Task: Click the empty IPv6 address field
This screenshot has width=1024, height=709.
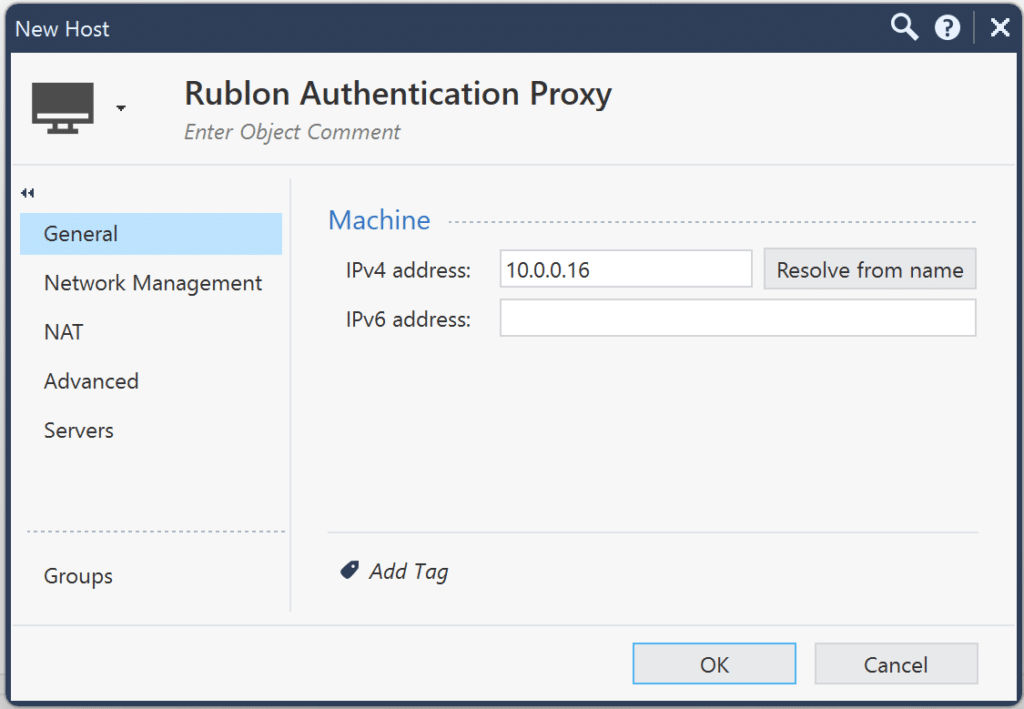Action: click(x=737, y=318)
